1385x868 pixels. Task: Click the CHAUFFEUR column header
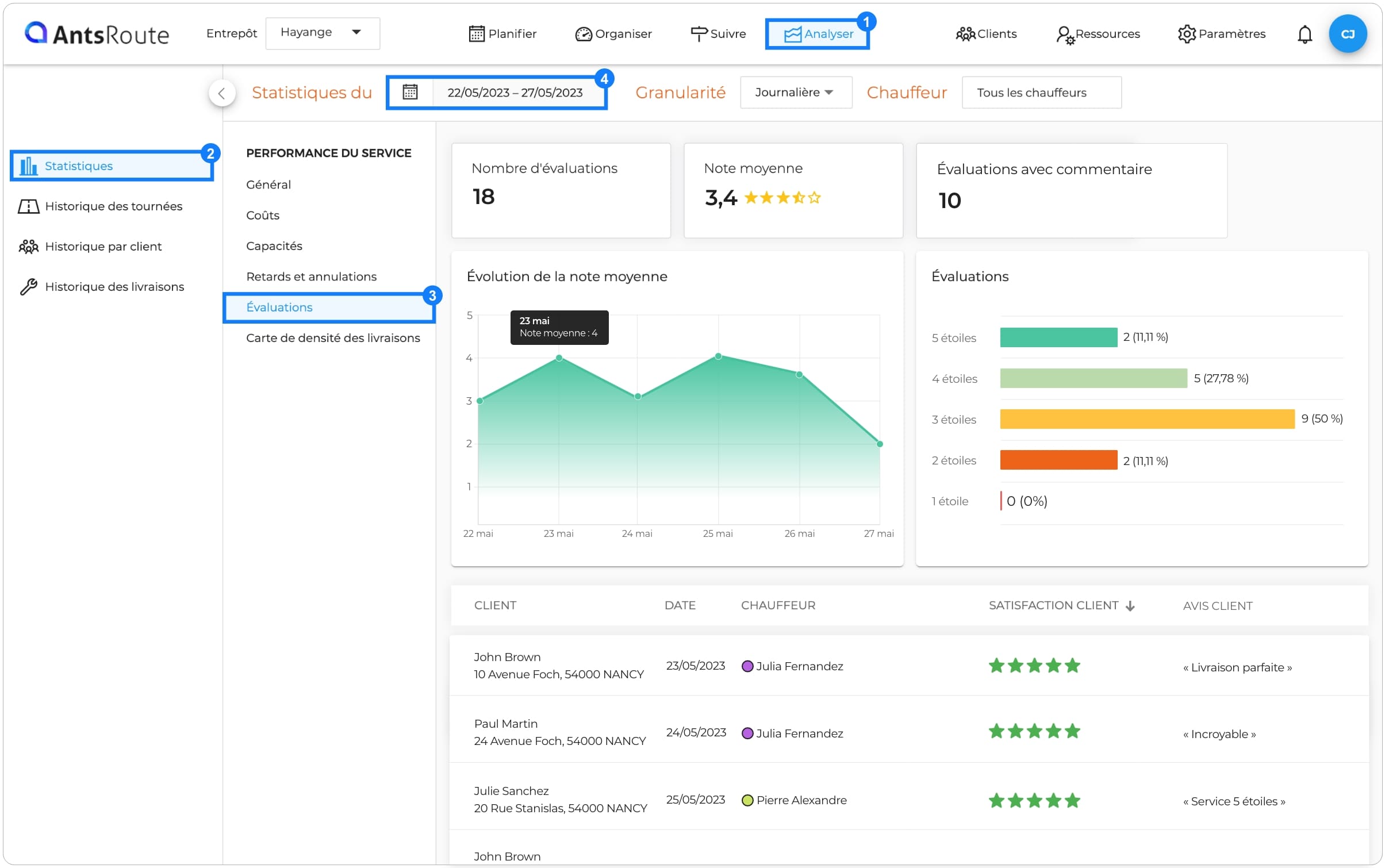778,605
